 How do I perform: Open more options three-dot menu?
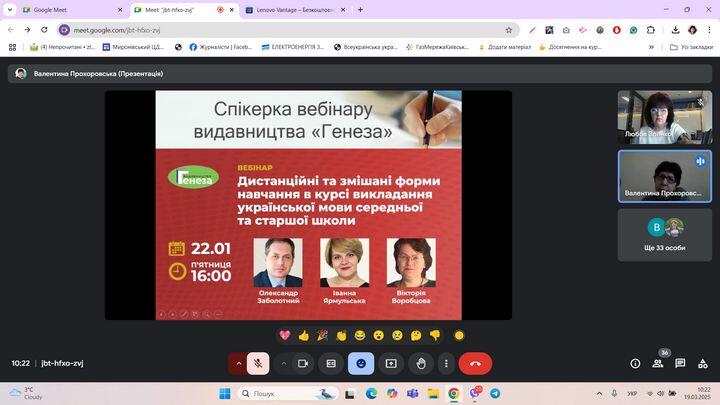(446, 363)
